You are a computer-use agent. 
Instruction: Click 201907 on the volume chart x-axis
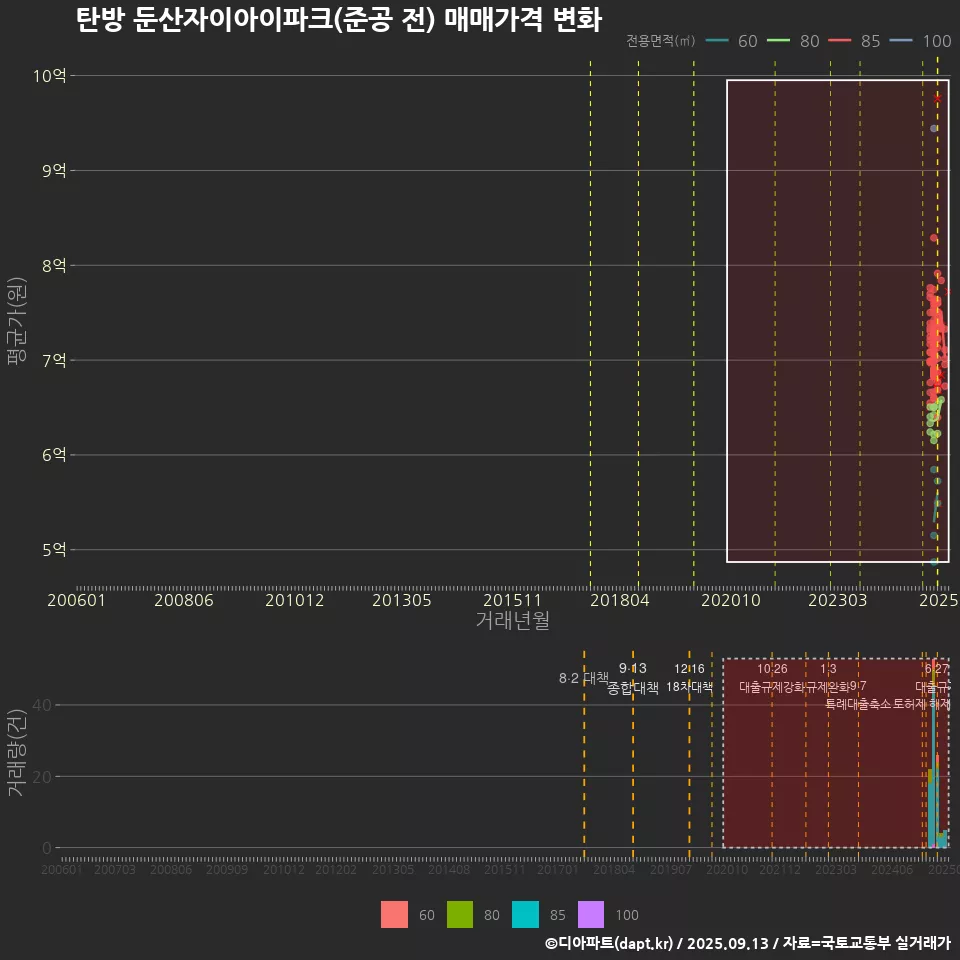point(670,869)
